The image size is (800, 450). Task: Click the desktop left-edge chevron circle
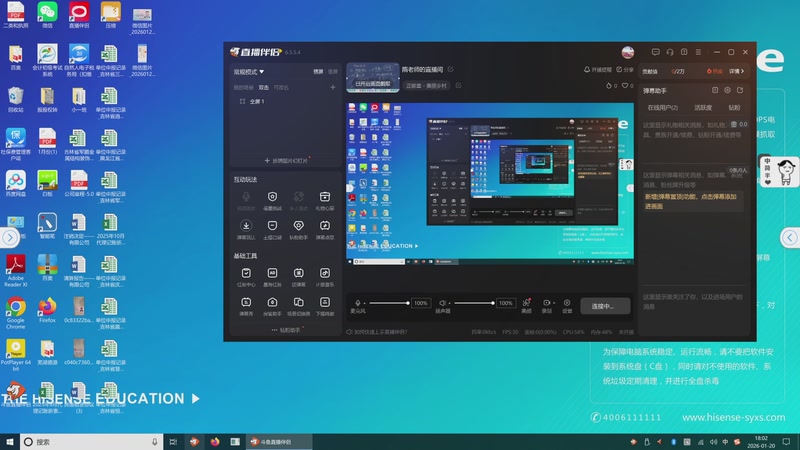[x=10, y=238]
